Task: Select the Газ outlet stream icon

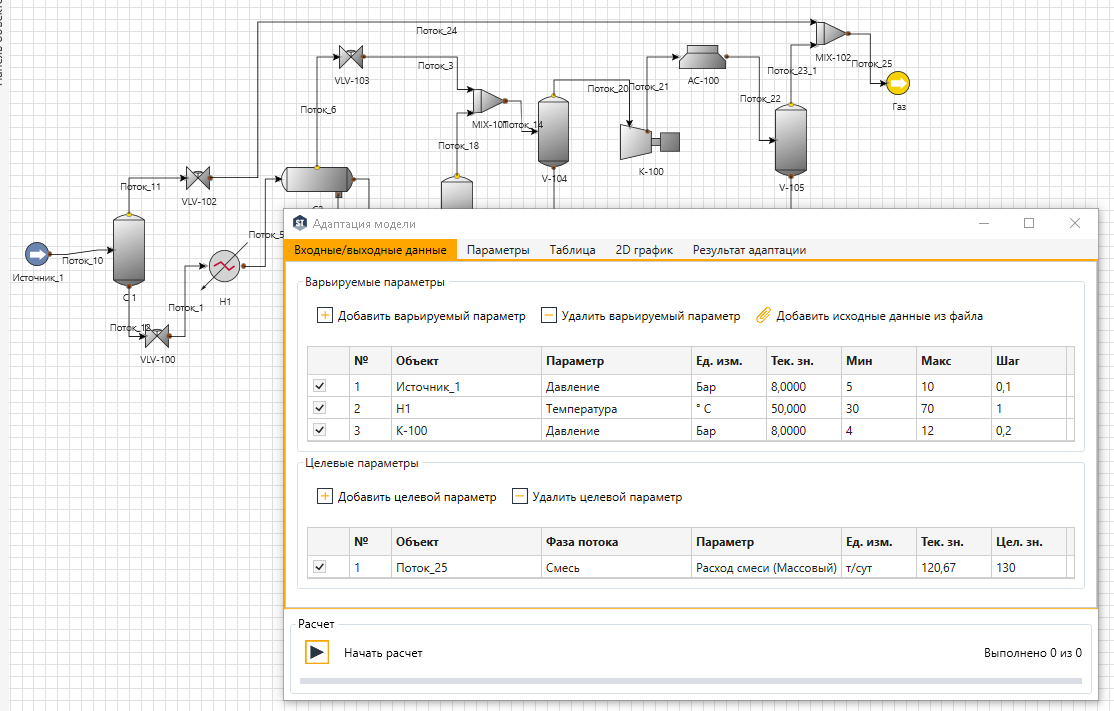Action: (898, 83)
